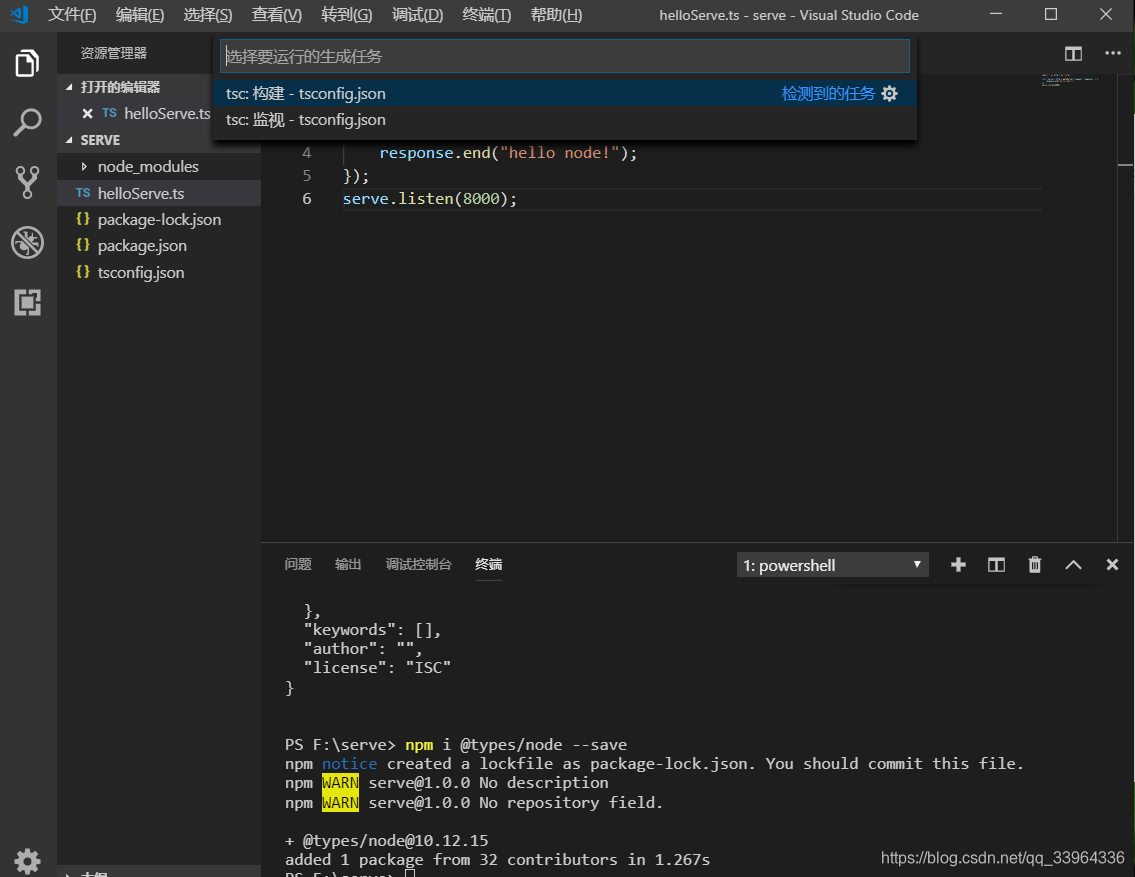Click the editor vertical scrollbar
This screenshot has width=1135, height=877.
click(1126, 308)
